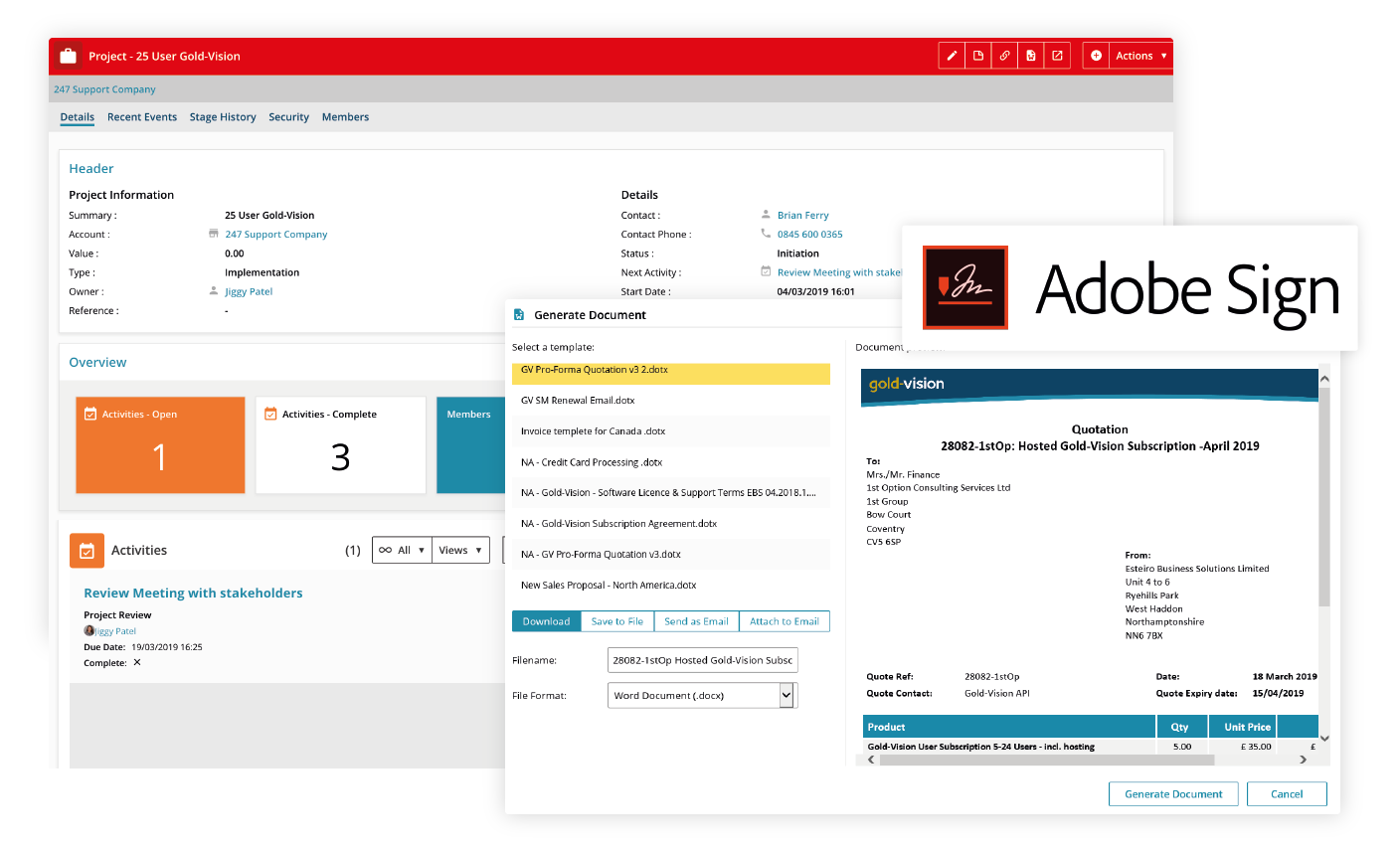Select GV SM Renewal Email.dotx template

coord(671,401)
